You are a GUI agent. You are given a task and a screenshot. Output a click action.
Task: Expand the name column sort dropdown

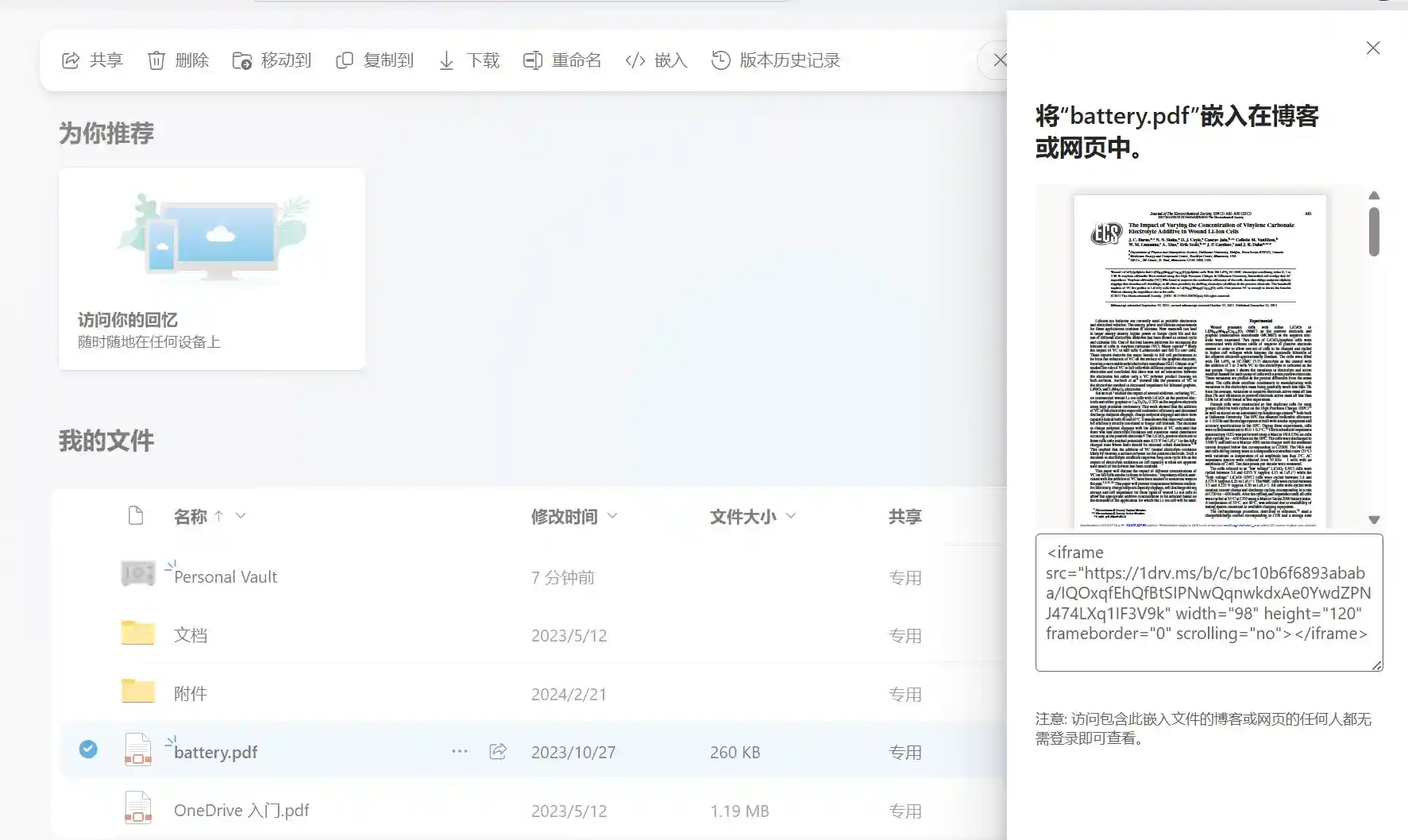(x=241, y=516)
